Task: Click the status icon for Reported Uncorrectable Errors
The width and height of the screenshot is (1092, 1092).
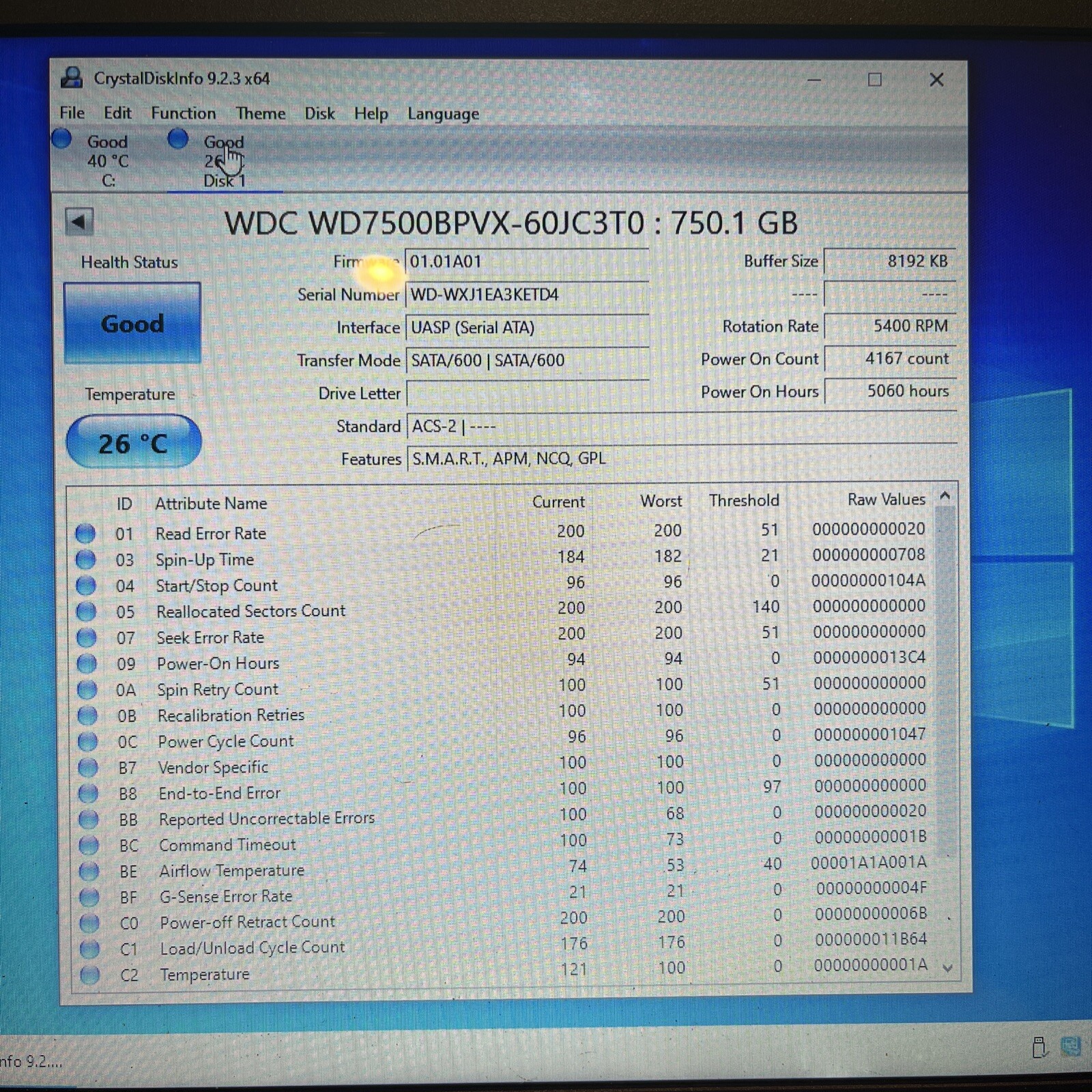Action: click(x=89, y=820)
